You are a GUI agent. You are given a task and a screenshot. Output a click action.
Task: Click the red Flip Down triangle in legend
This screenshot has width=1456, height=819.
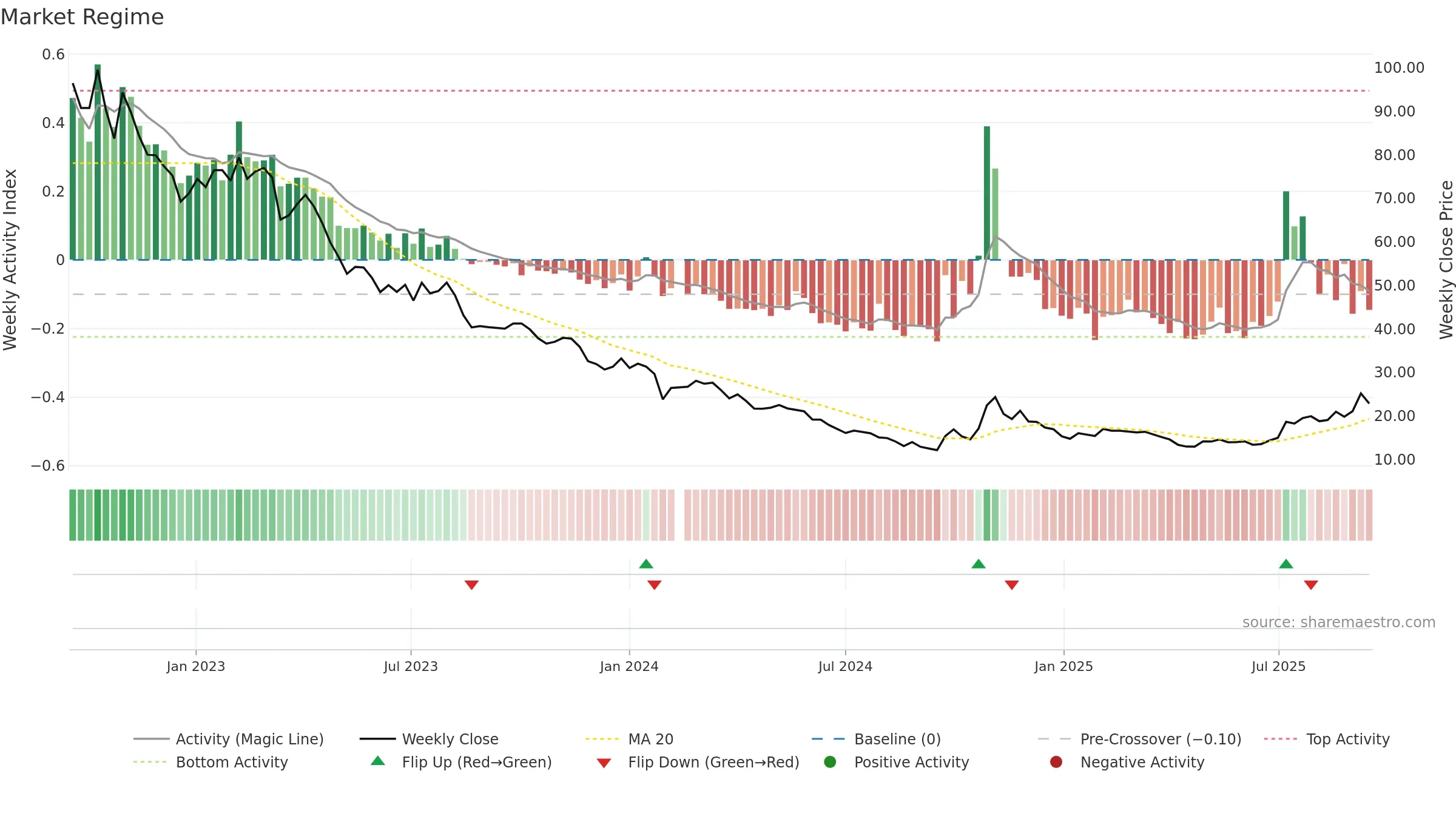point(604,763)
